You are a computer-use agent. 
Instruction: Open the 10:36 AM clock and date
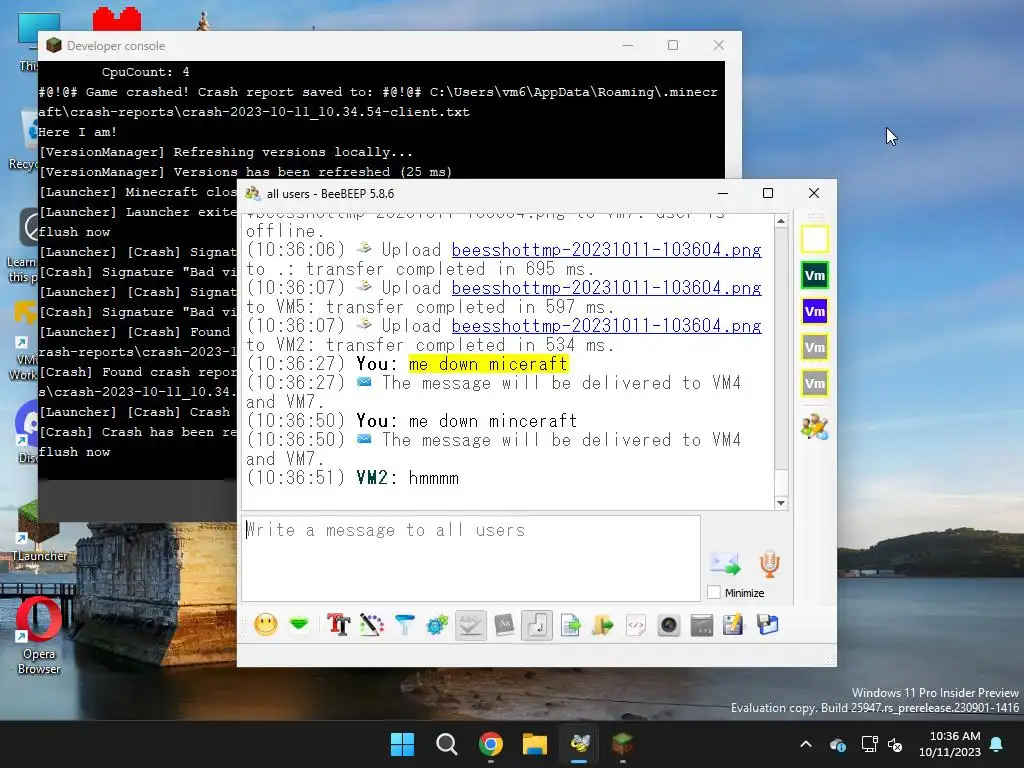pos(950,744)
